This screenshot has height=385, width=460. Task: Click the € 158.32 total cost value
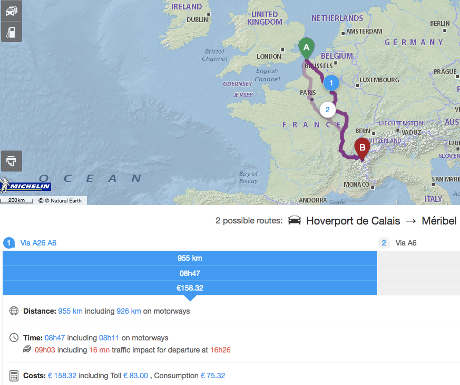click(62, 376)
